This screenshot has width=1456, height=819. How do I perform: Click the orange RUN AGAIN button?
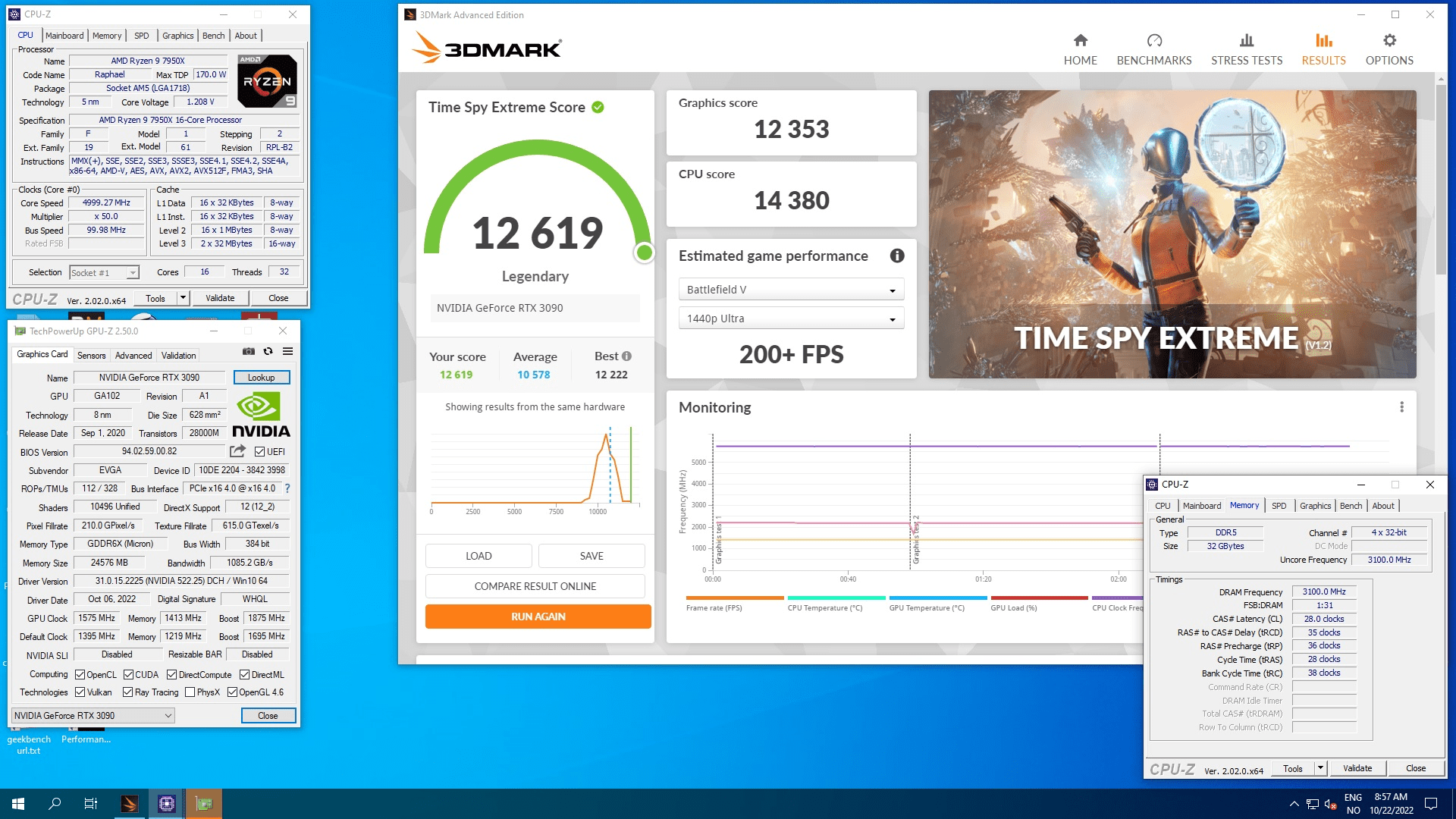coord(538,617)
